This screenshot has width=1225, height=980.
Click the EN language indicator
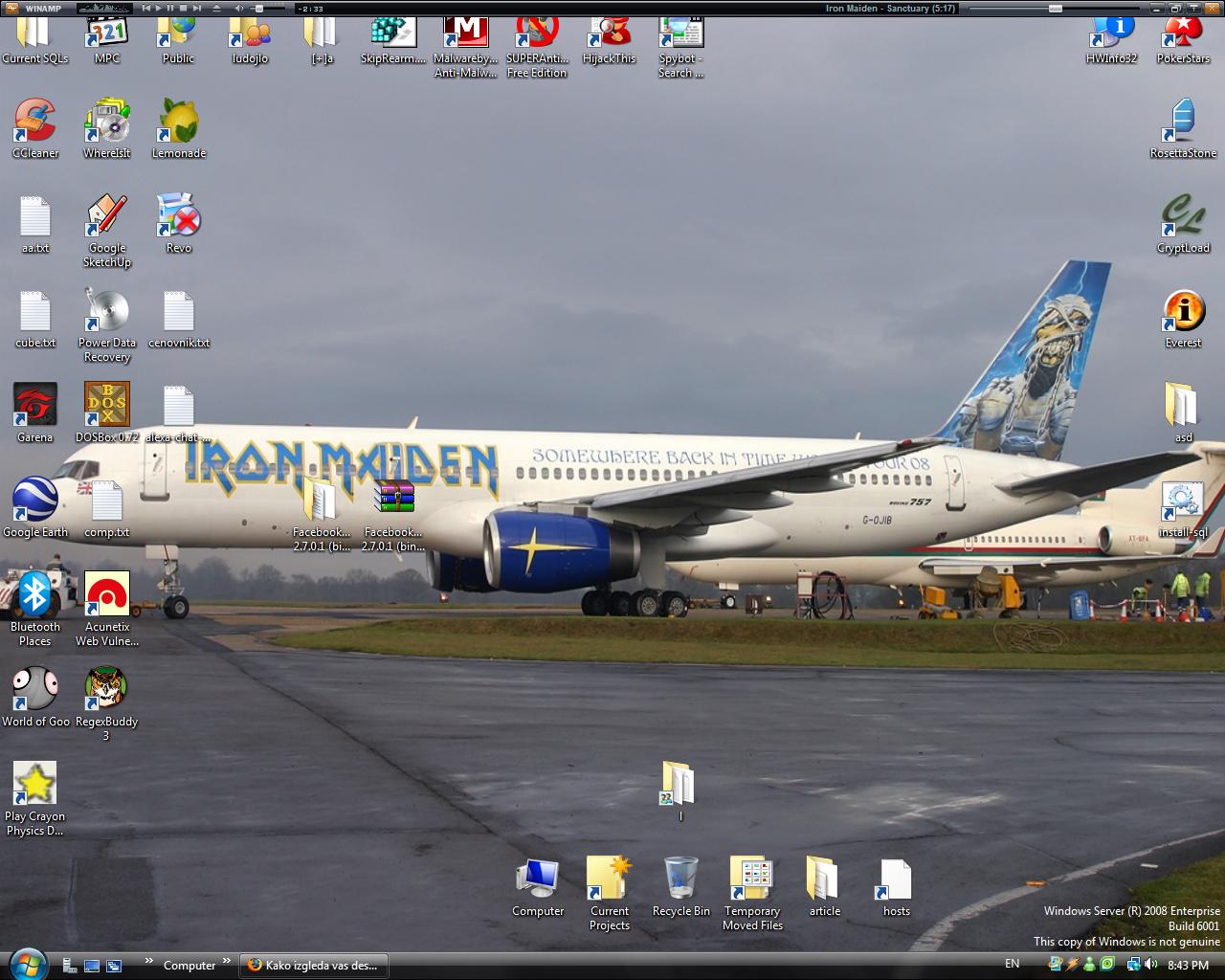click(x=1013, y=964)
